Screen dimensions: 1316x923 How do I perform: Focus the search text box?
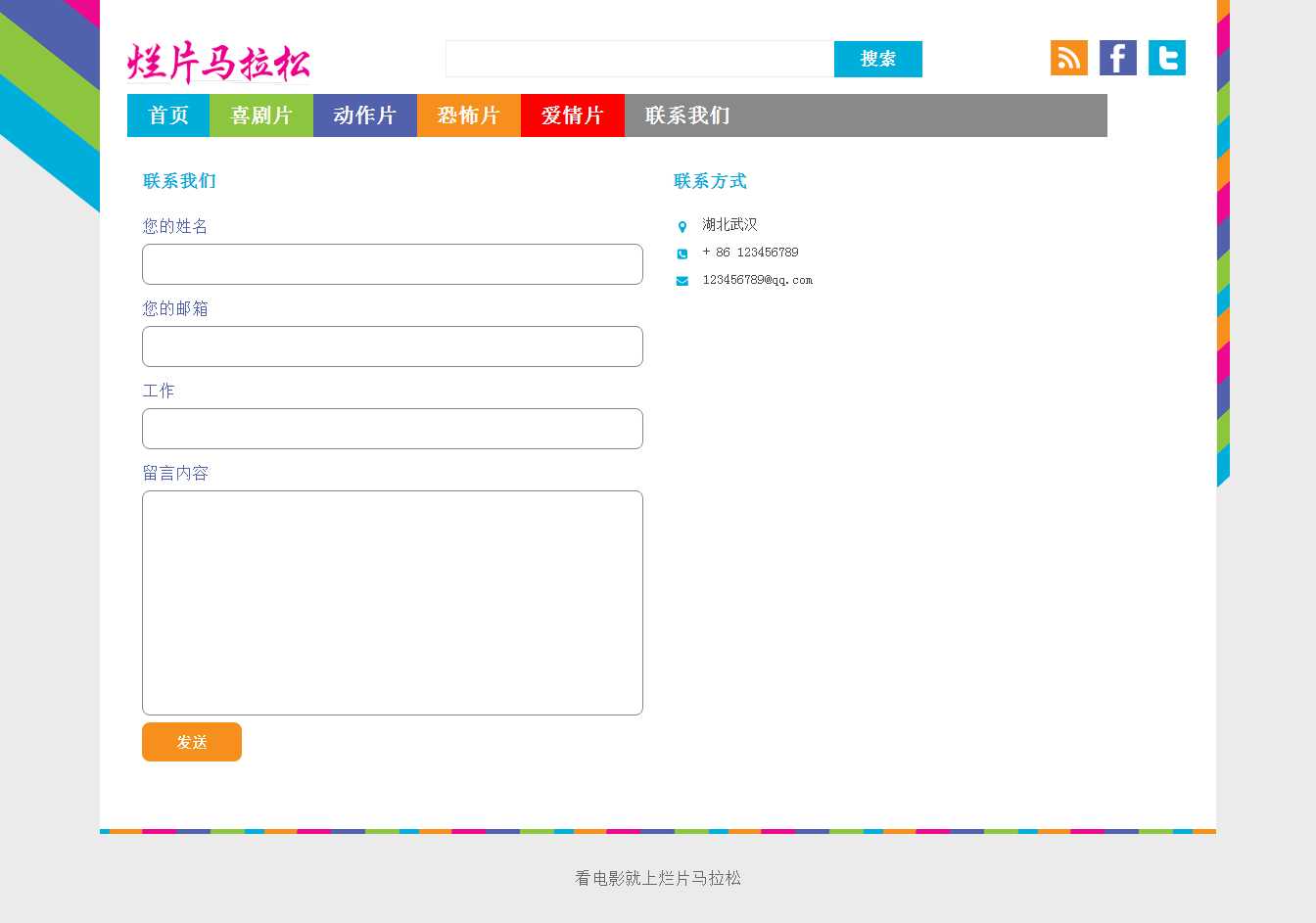click(639, 59)
